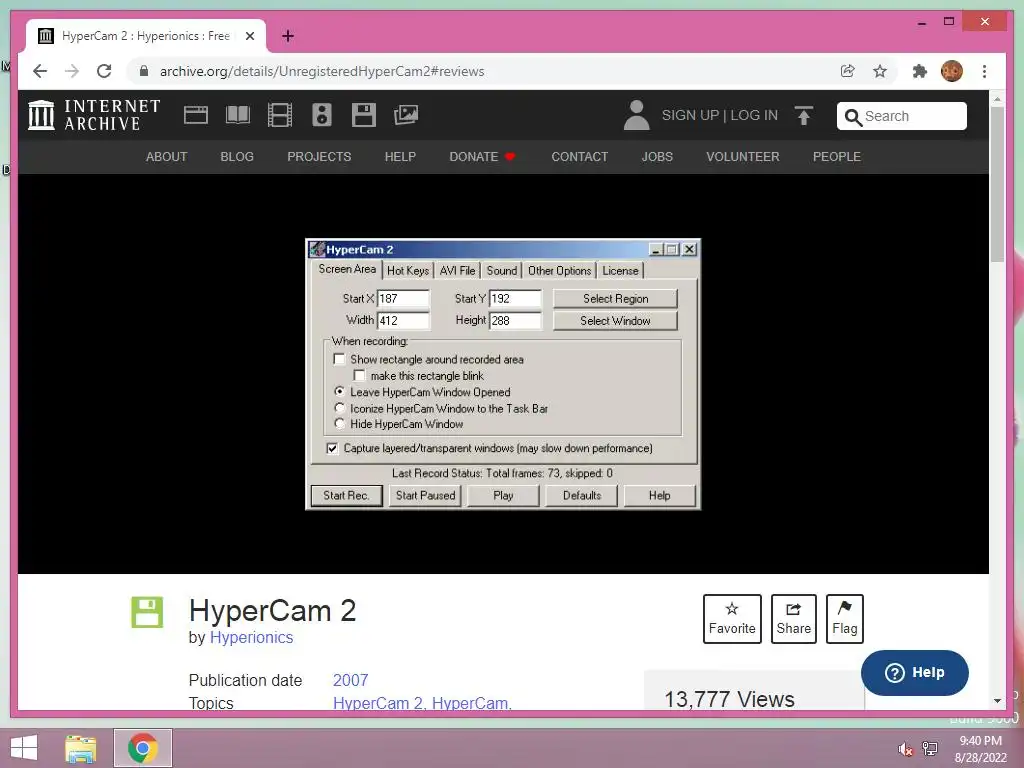Open the Texts book icon
The height and width of the screenshot is (768, 1024).
[238, 115]
